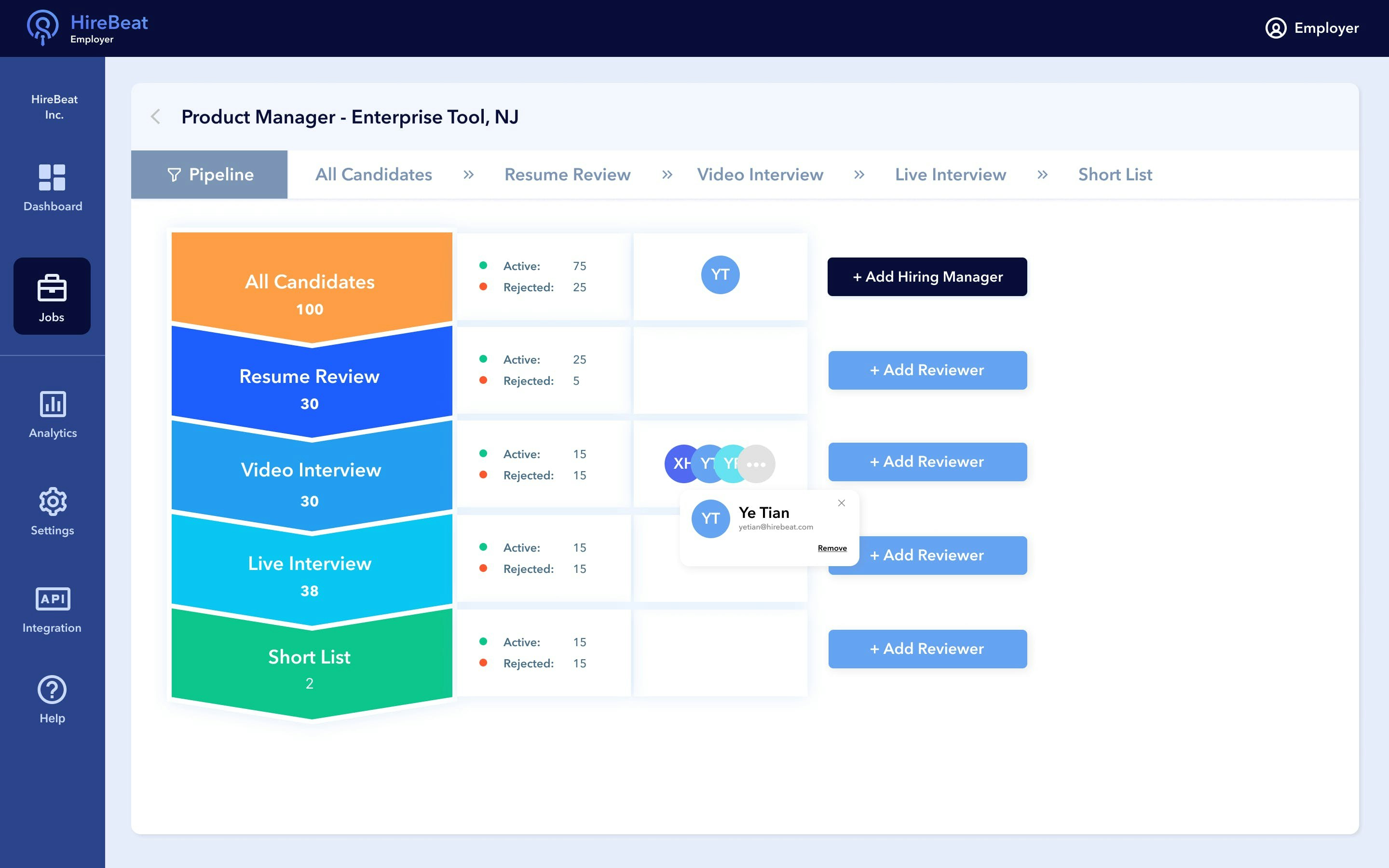The height and width of the screenshot is (868, 1389).
Task: Show more reviewers via the ellipsis avatar
Action: coord(757,464)
